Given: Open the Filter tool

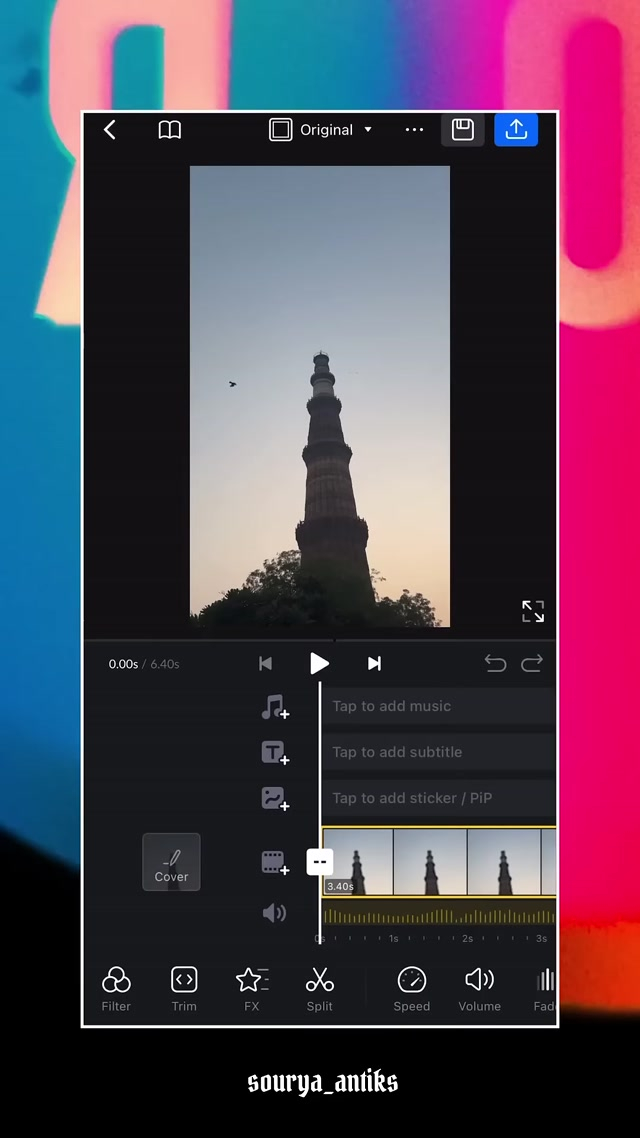Looking at the screenshot, I should (116, 989).
